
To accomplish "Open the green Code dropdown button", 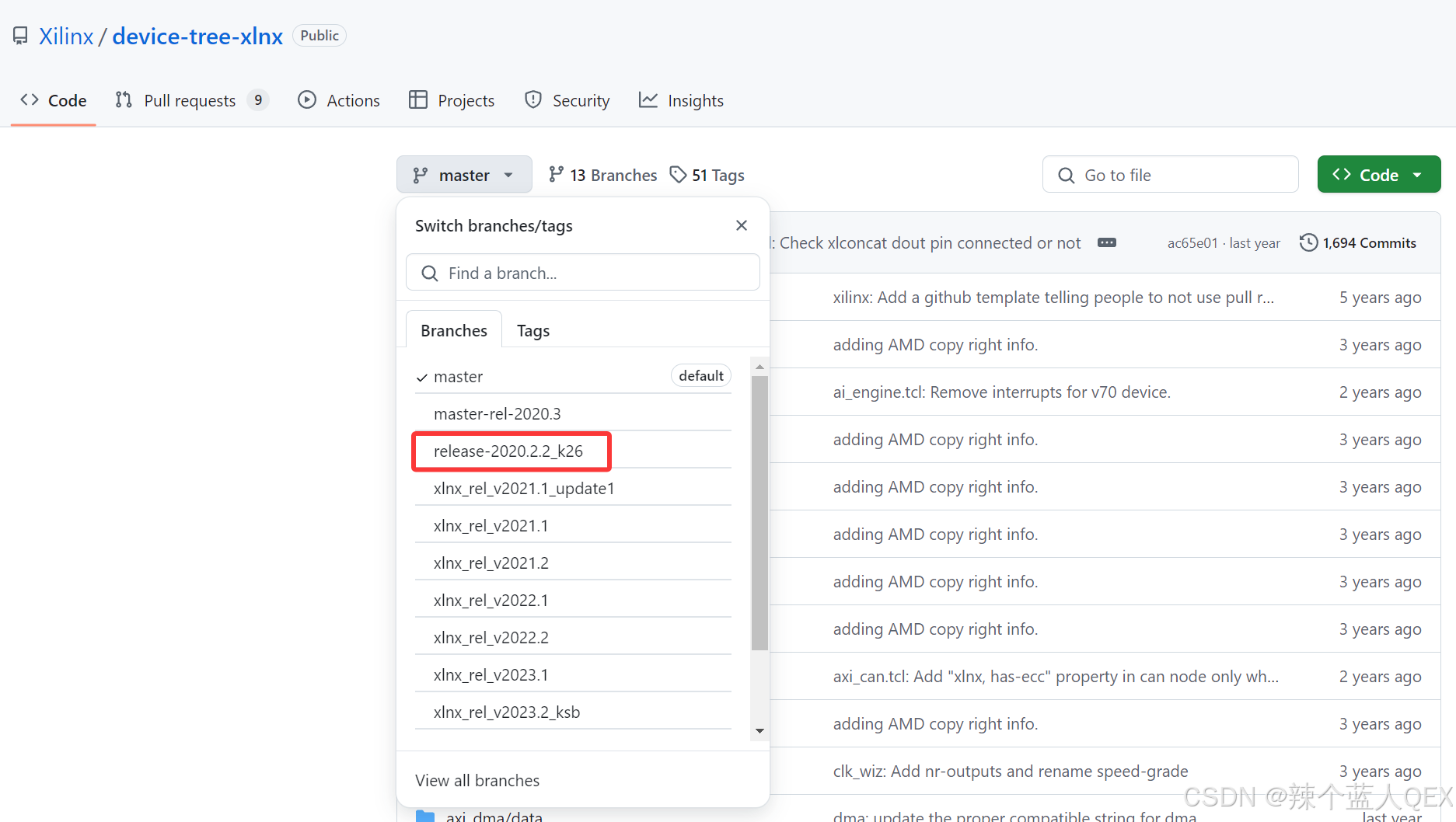I will coord(1378,175).
